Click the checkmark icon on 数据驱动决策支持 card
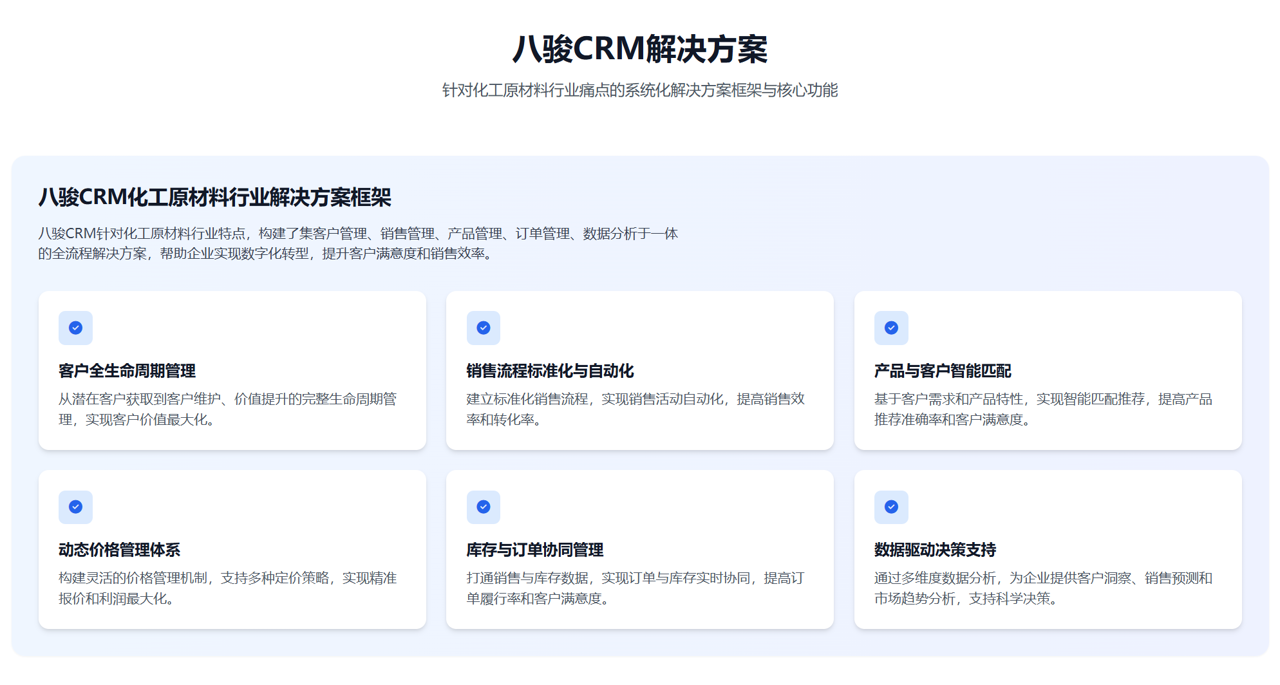 coord(891,507)
